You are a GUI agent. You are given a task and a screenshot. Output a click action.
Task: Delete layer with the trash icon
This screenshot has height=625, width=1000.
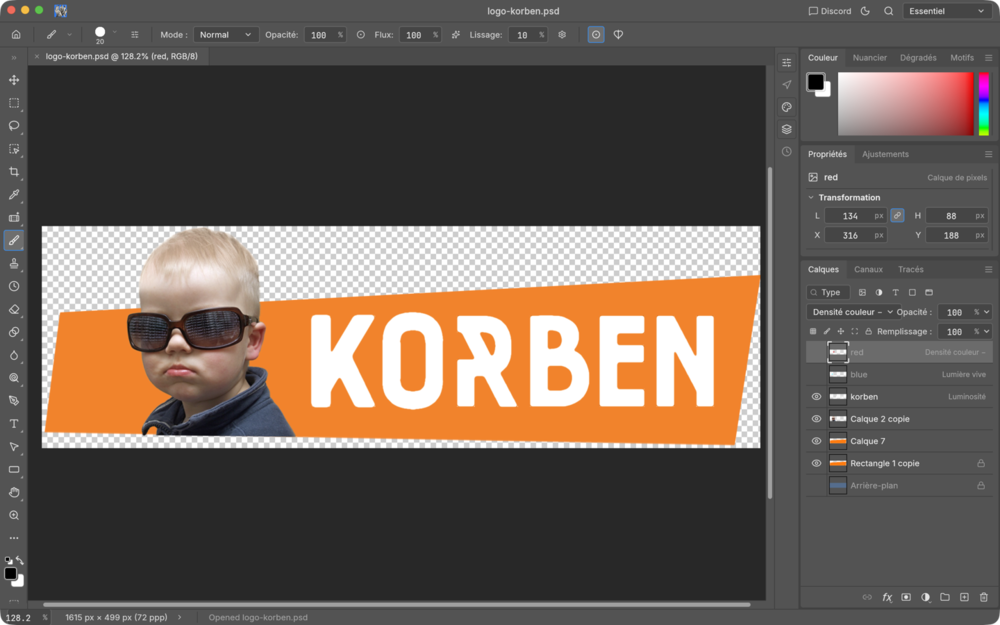pos(983,598)
